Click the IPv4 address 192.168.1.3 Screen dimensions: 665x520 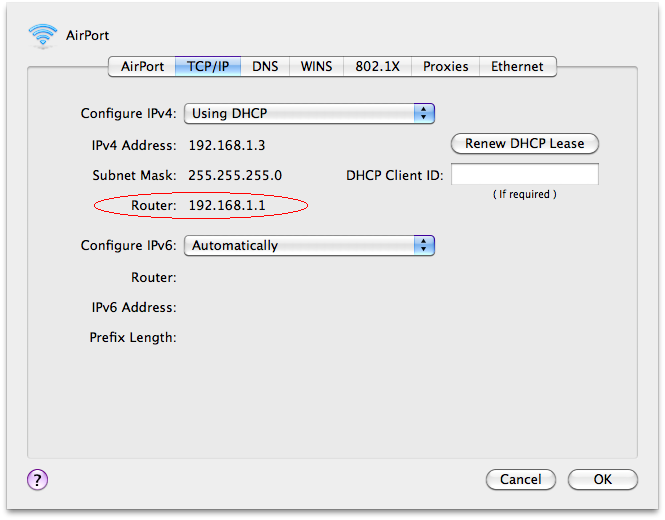click(x=227, y=145)
